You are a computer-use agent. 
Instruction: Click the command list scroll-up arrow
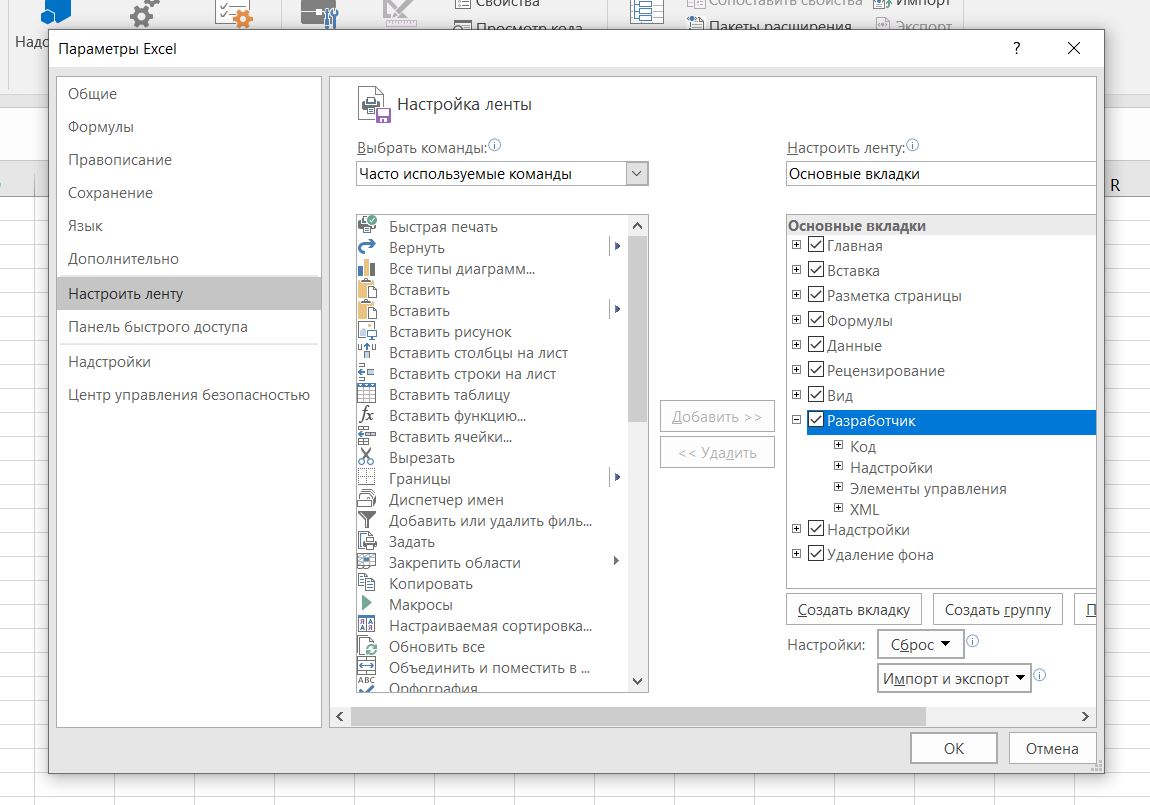click(637, 226)
